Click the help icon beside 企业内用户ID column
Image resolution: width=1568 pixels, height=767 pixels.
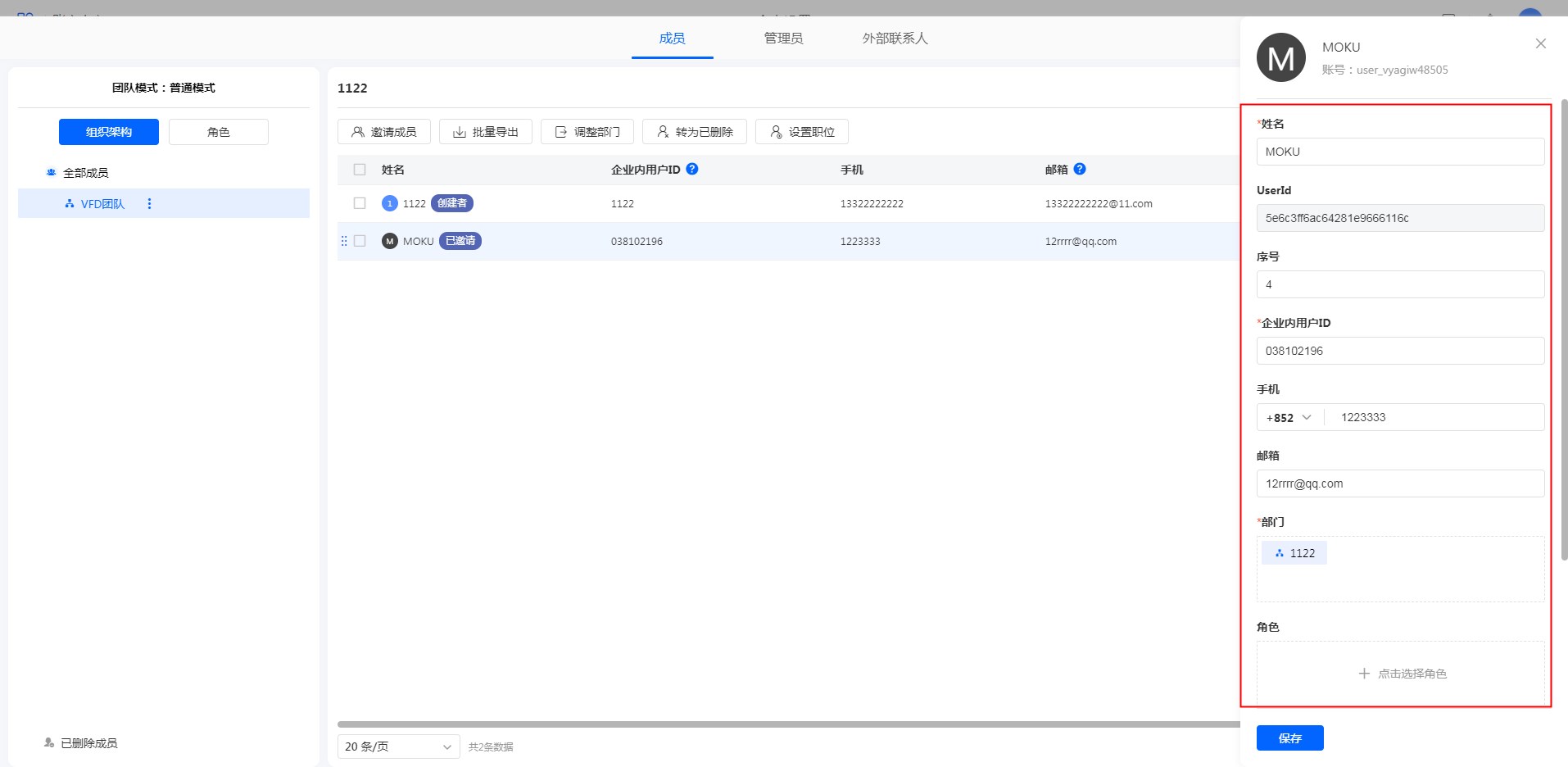pos(692,169)
